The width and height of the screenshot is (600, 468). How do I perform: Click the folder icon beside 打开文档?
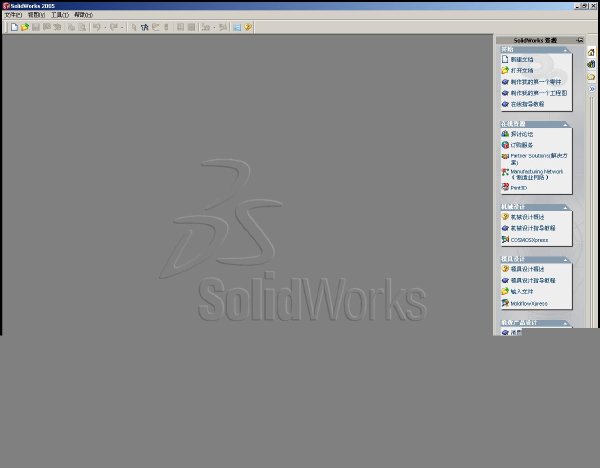tap(505, 70)
